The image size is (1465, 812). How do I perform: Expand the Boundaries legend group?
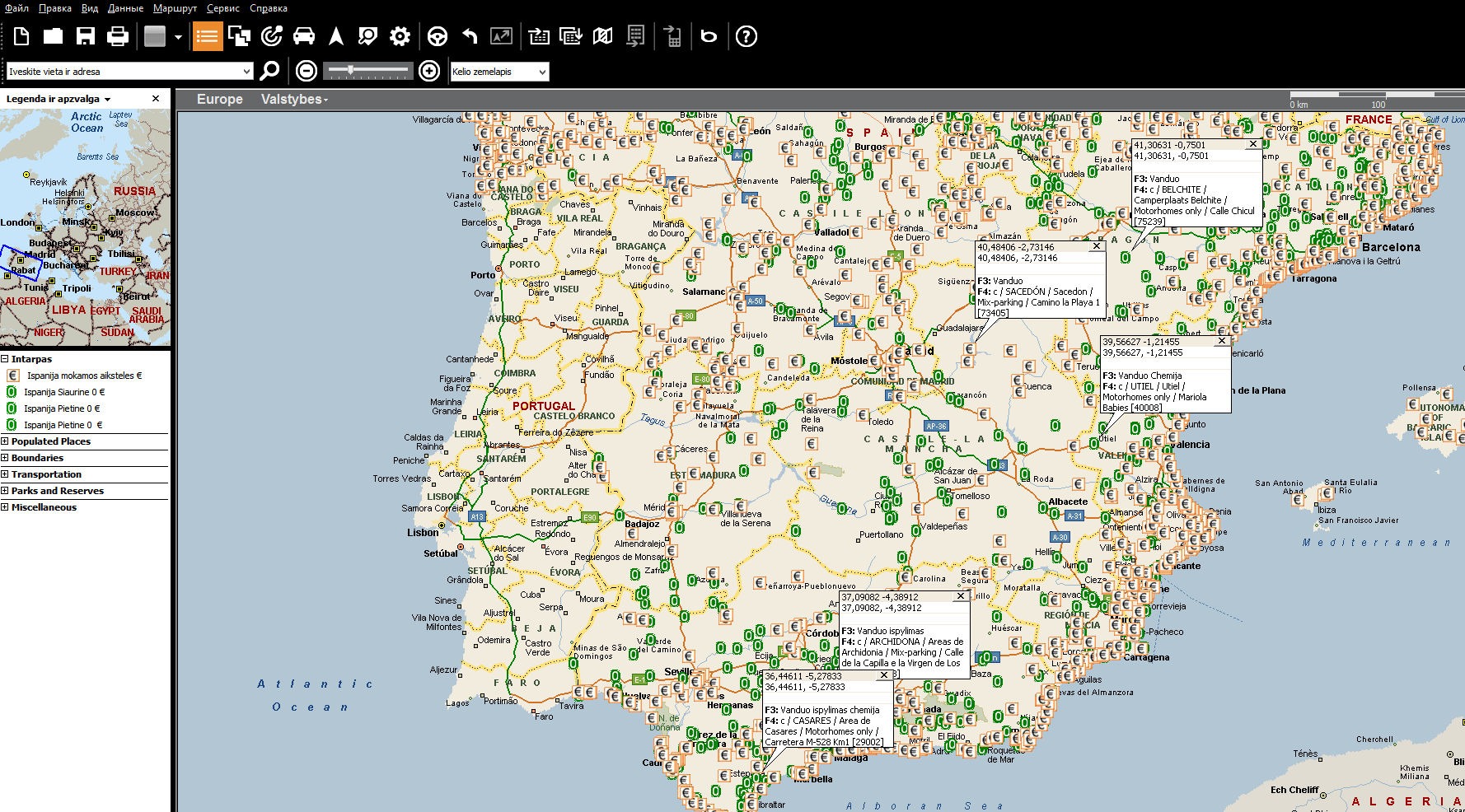click(x=5, y=458)
